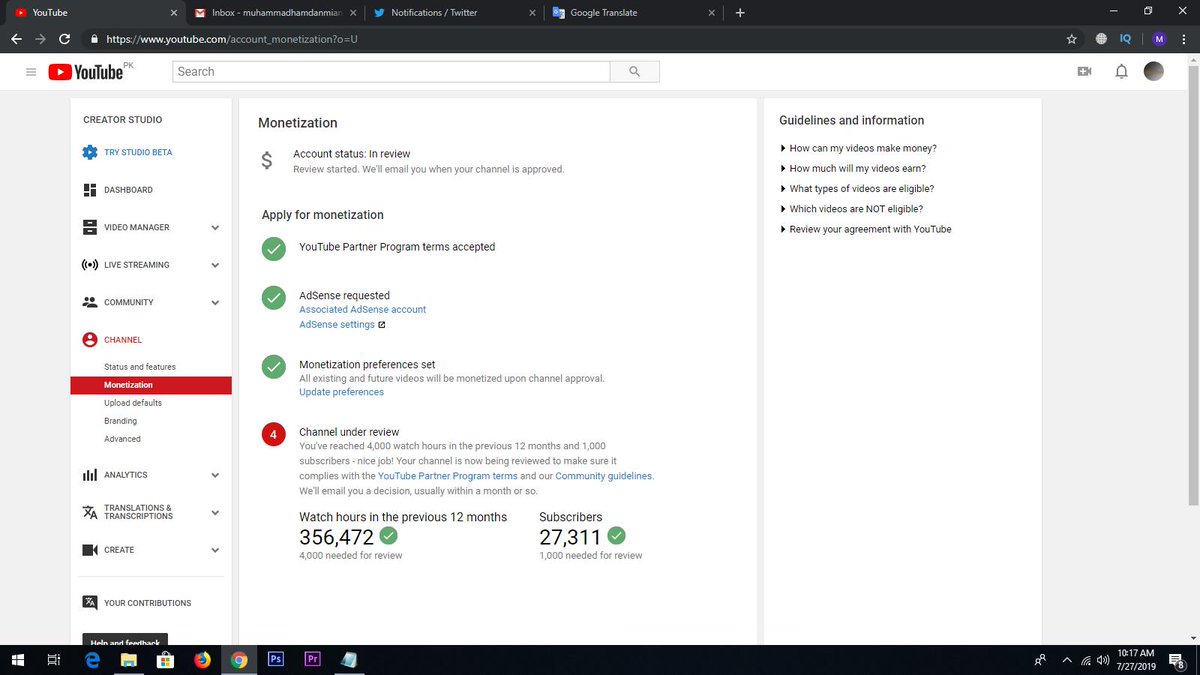Image resolution: width=1200 pixels, height=675 pixels.
Task: Expand 'How much will my videos earn?'
Action: pos(853,169)
